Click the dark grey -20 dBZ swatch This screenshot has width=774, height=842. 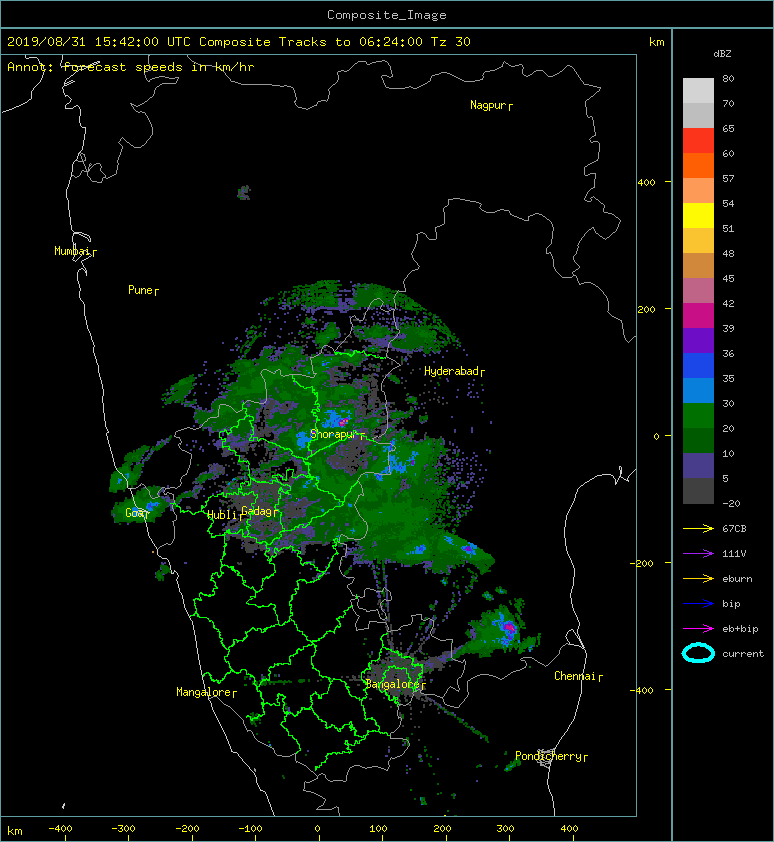click(698, 491)
